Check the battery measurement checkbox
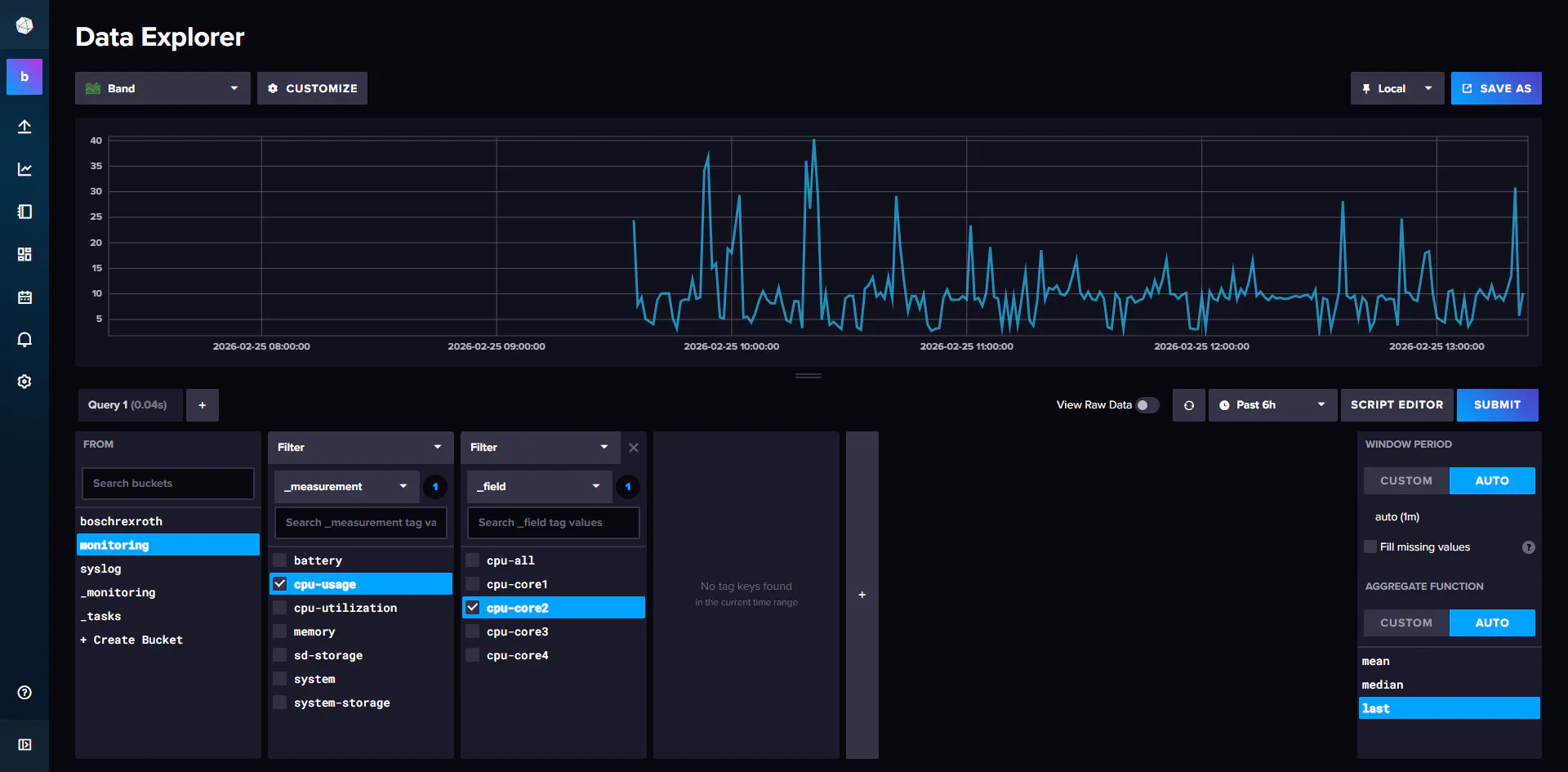The width and height of the screenshot is (1568, 772). pyautogui.click(x=280, y=560)
